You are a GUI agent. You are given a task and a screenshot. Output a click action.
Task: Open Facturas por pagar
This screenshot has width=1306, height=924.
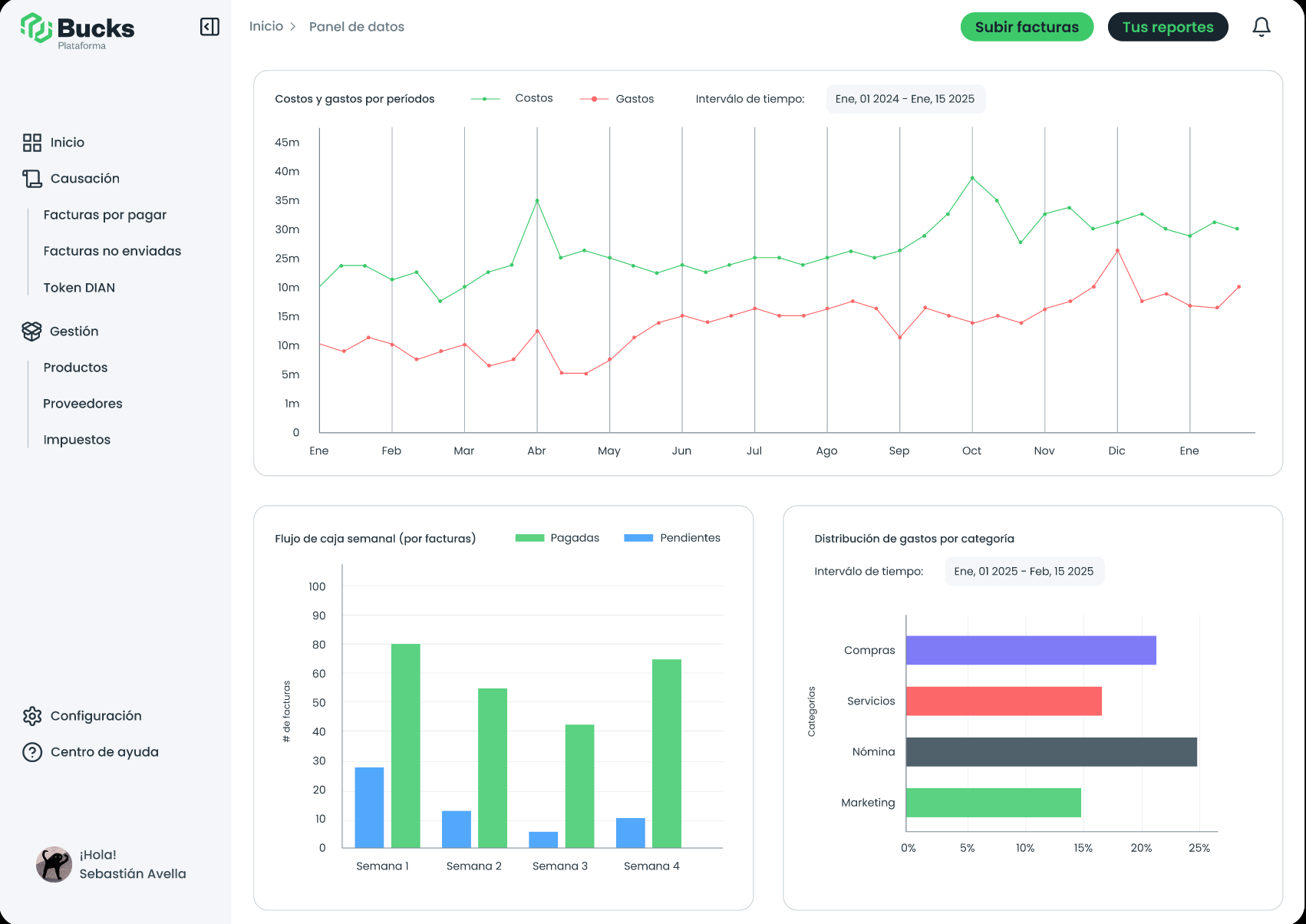[x=105, y=215]
